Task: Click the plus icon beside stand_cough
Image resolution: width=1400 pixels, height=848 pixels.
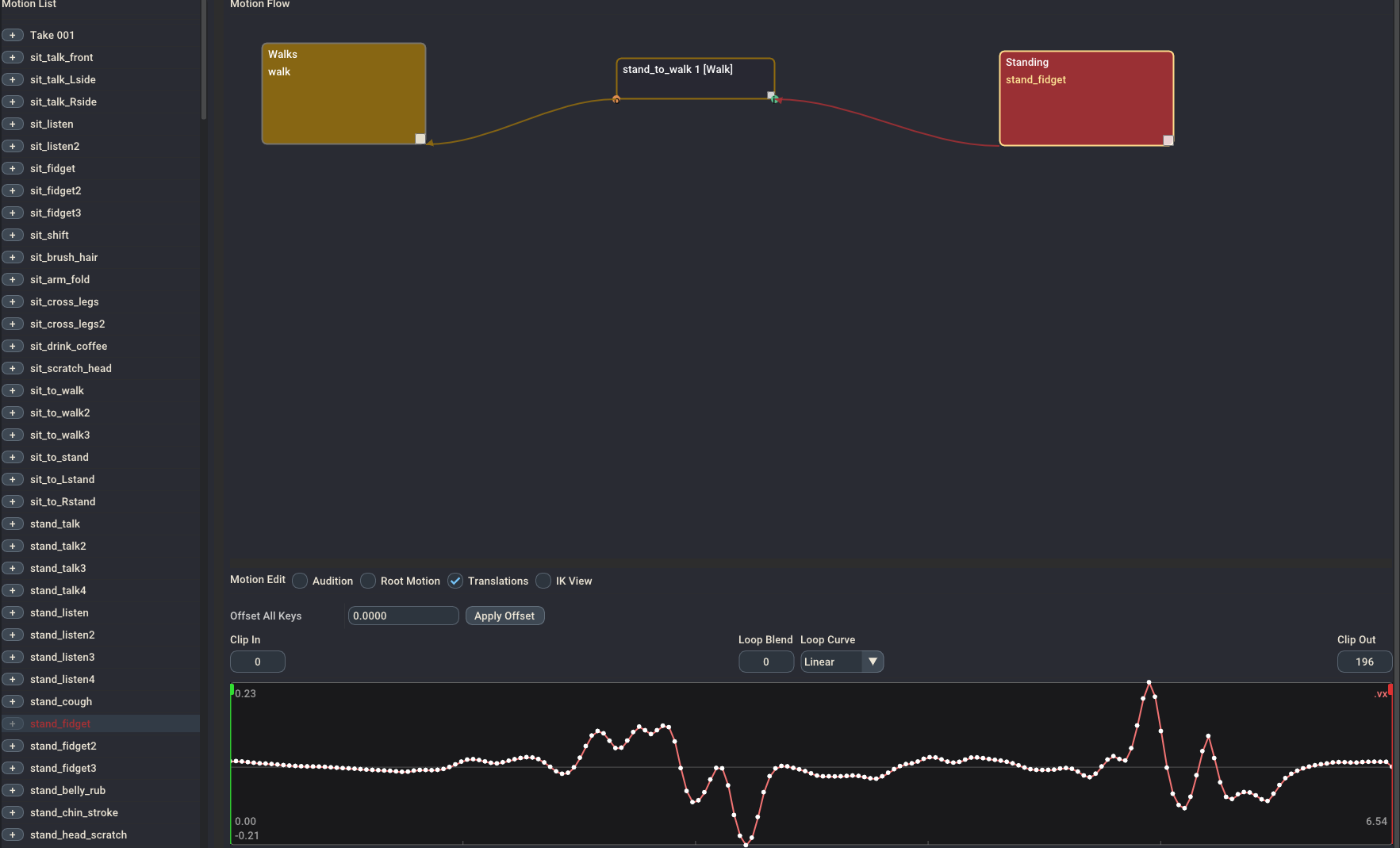Action: point(12,701)
